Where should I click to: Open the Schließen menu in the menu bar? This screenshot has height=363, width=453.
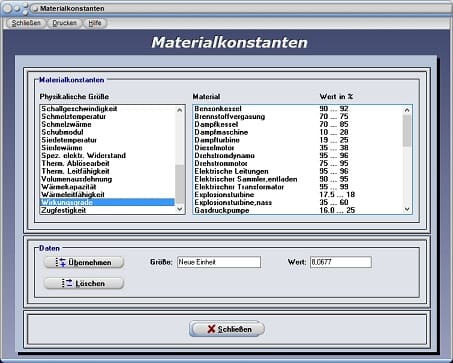tap(26, 23)
